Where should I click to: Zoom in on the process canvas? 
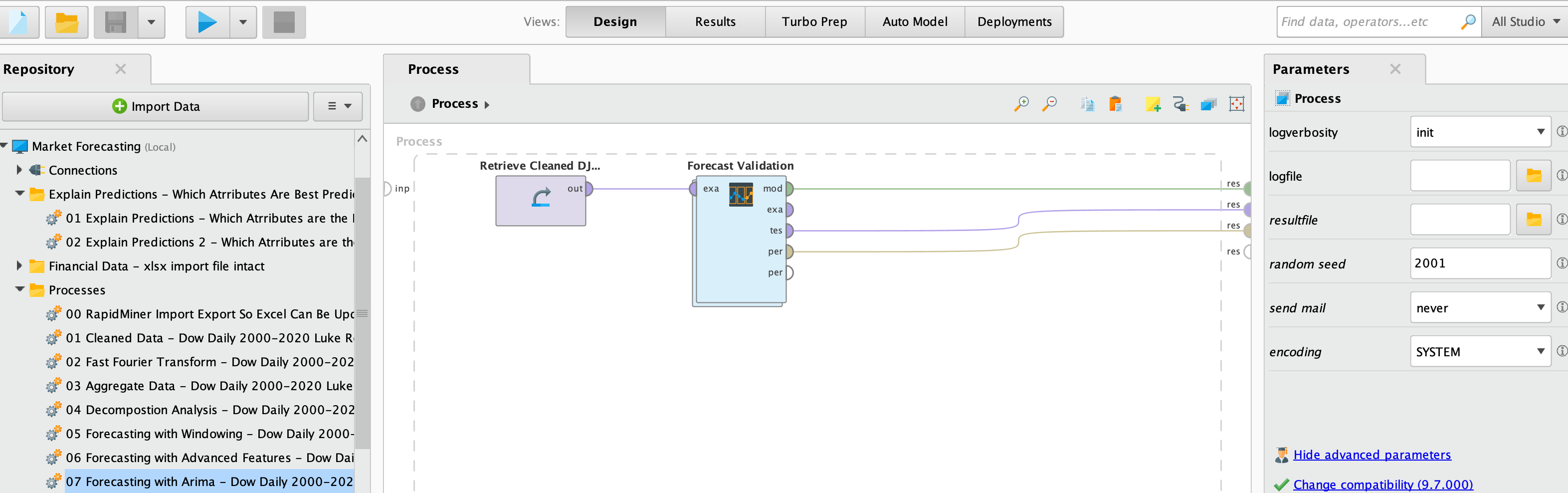[x=1021, y=104]
